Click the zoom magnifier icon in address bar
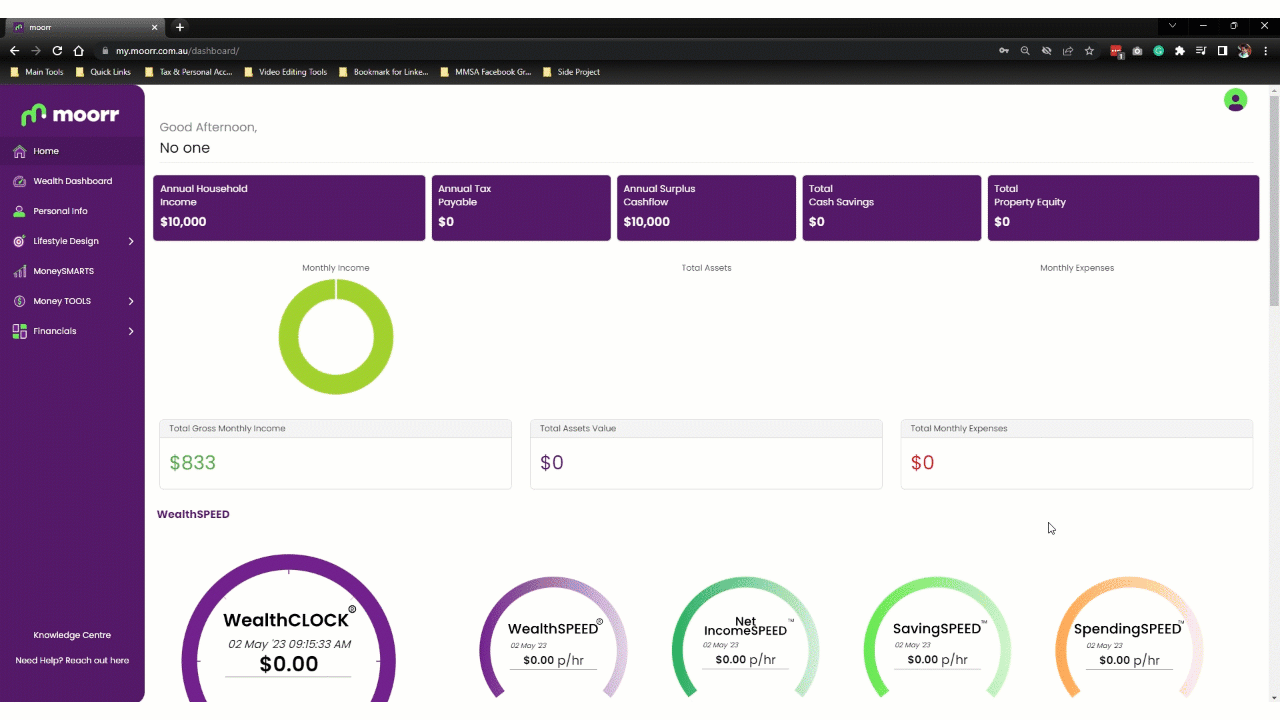This screenshot has width=1280, height=720. pos(1025,50)
